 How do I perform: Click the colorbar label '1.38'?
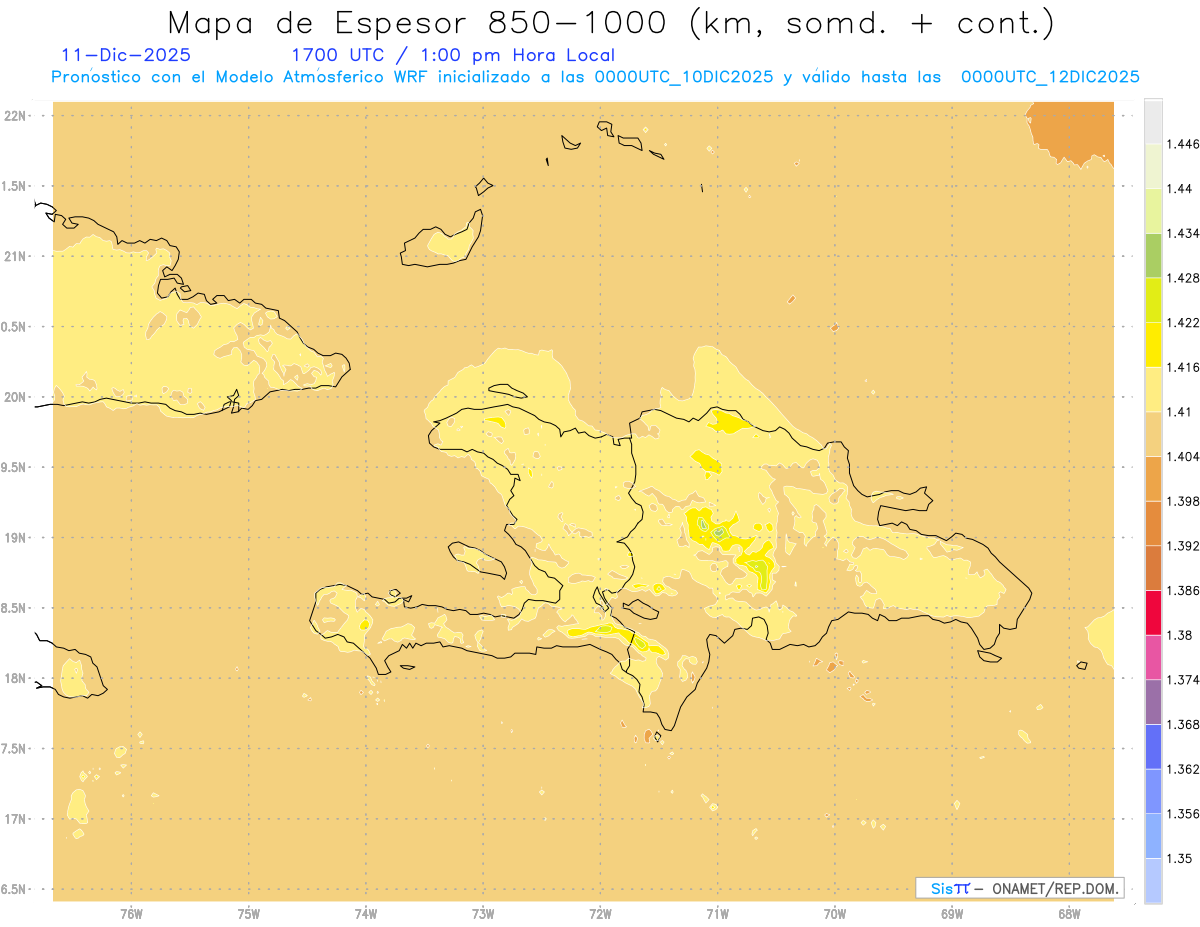tap(1180, 635)
